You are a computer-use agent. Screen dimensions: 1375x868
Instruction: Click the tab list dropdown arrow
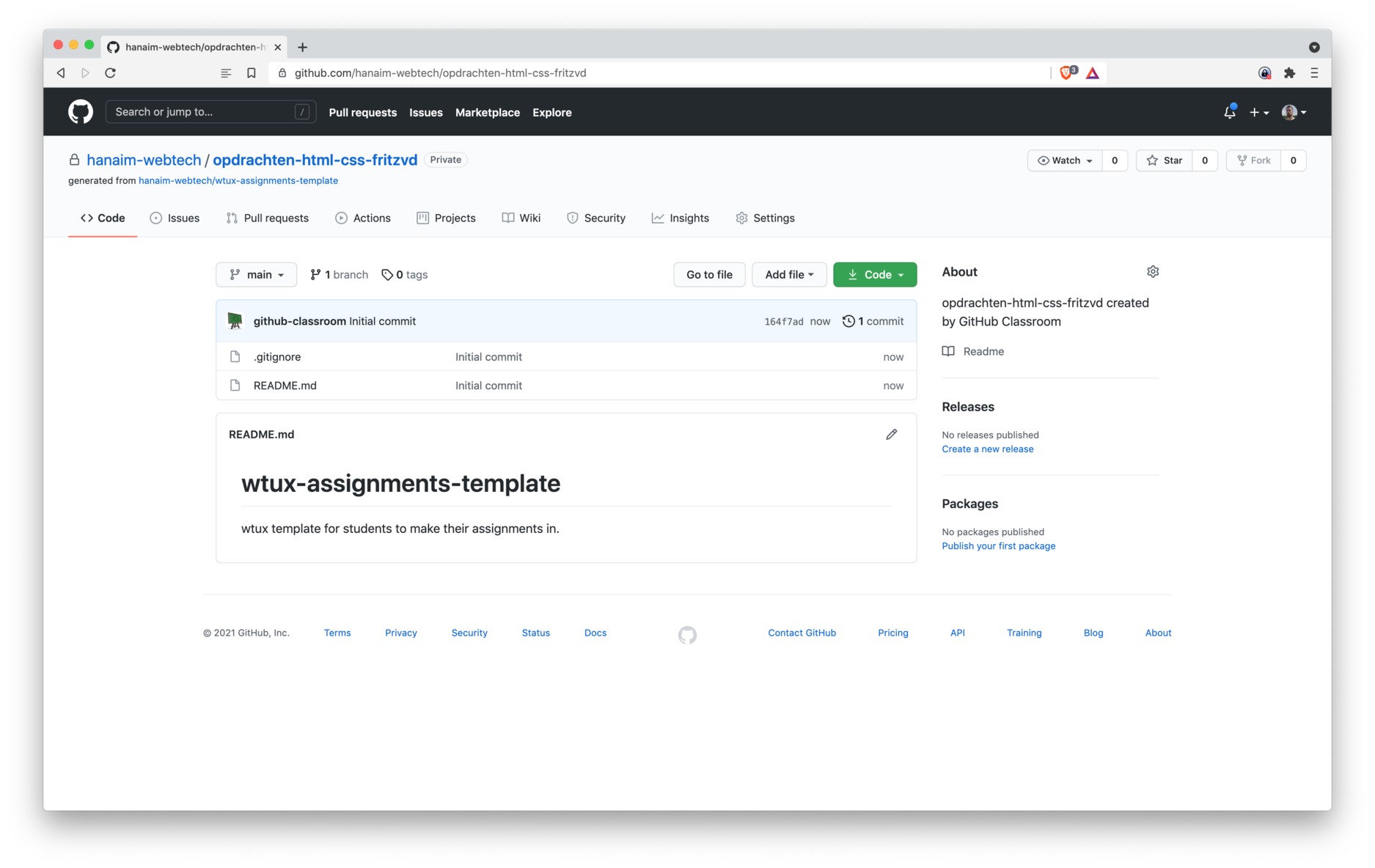[x=1314, y=47]
